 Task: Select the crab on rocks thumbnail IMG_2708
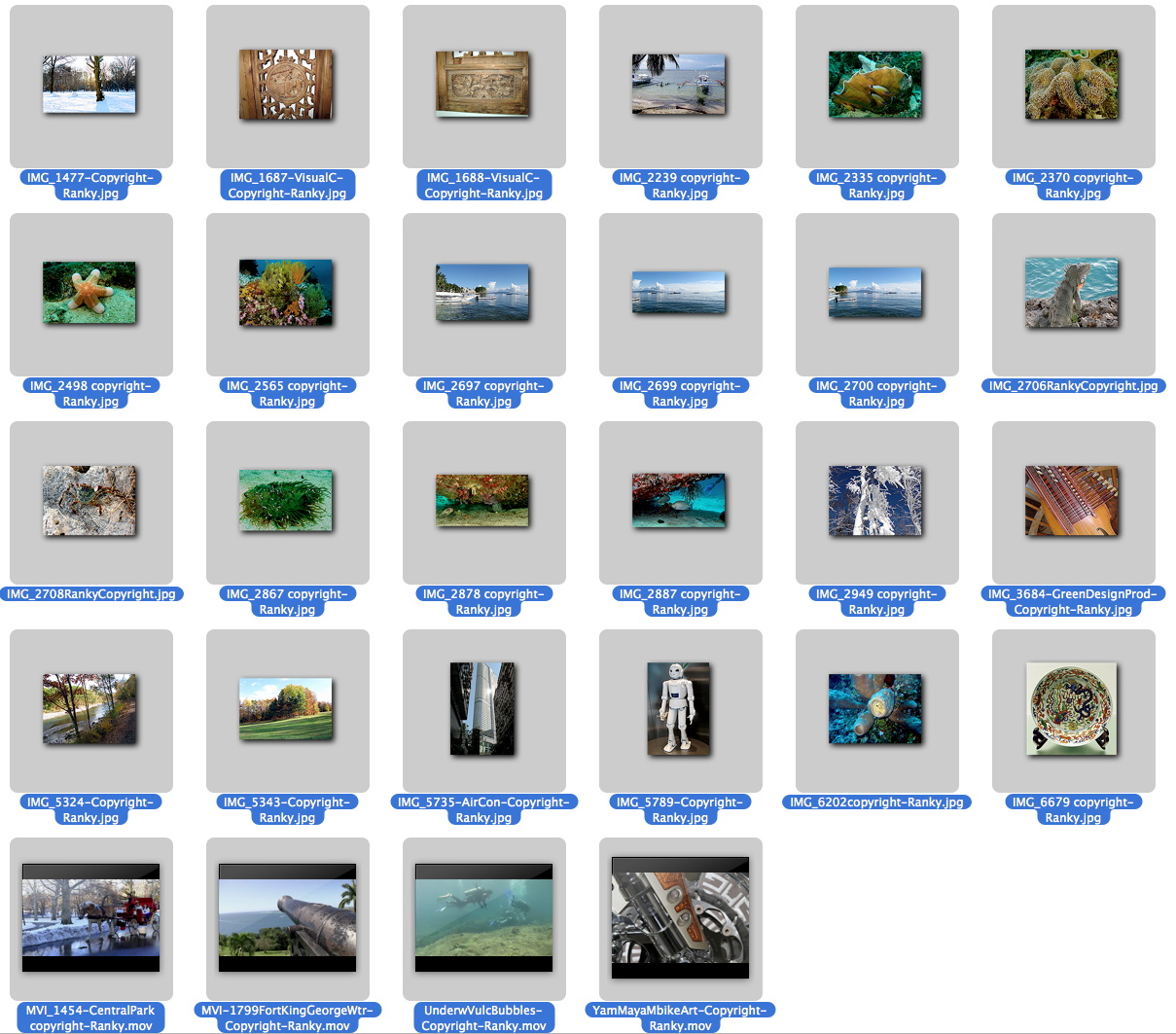click(x=90, y=501)
